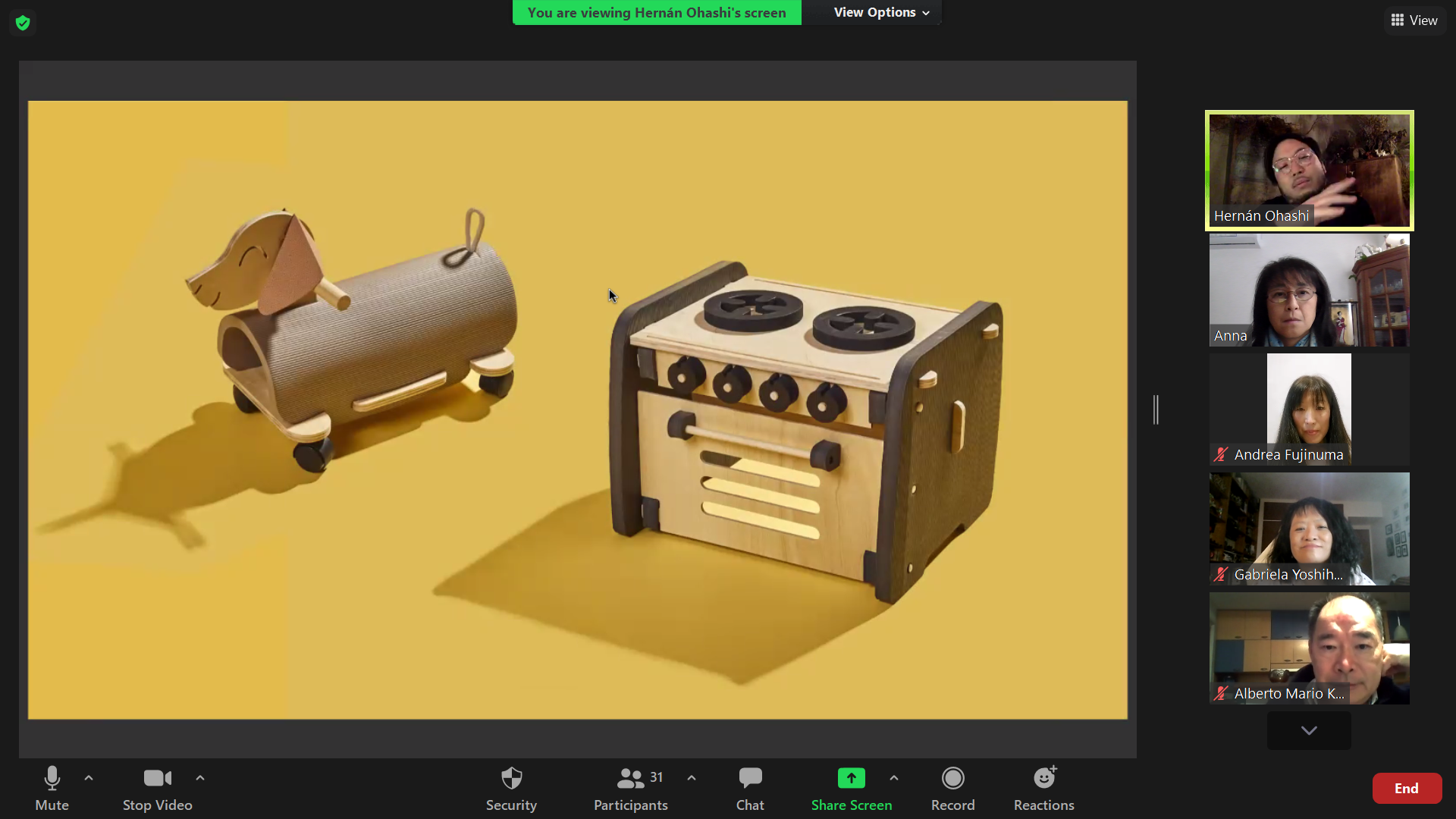Expand the Participants options caret

tap(692, 778)
